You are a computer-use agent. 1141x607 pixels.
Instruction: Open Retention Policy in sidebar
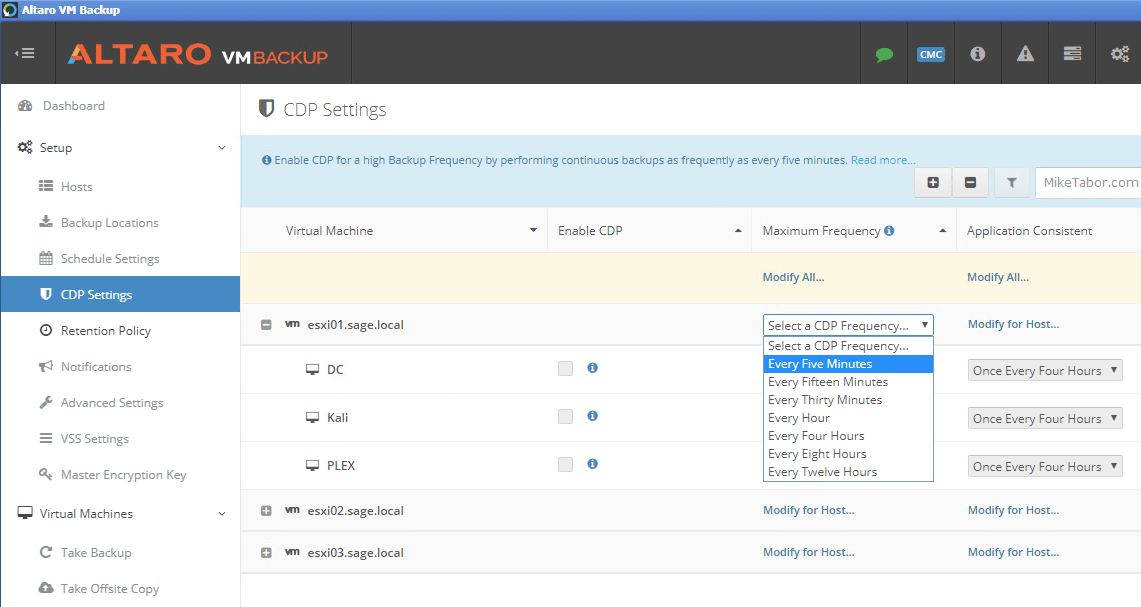click(106, 330)
